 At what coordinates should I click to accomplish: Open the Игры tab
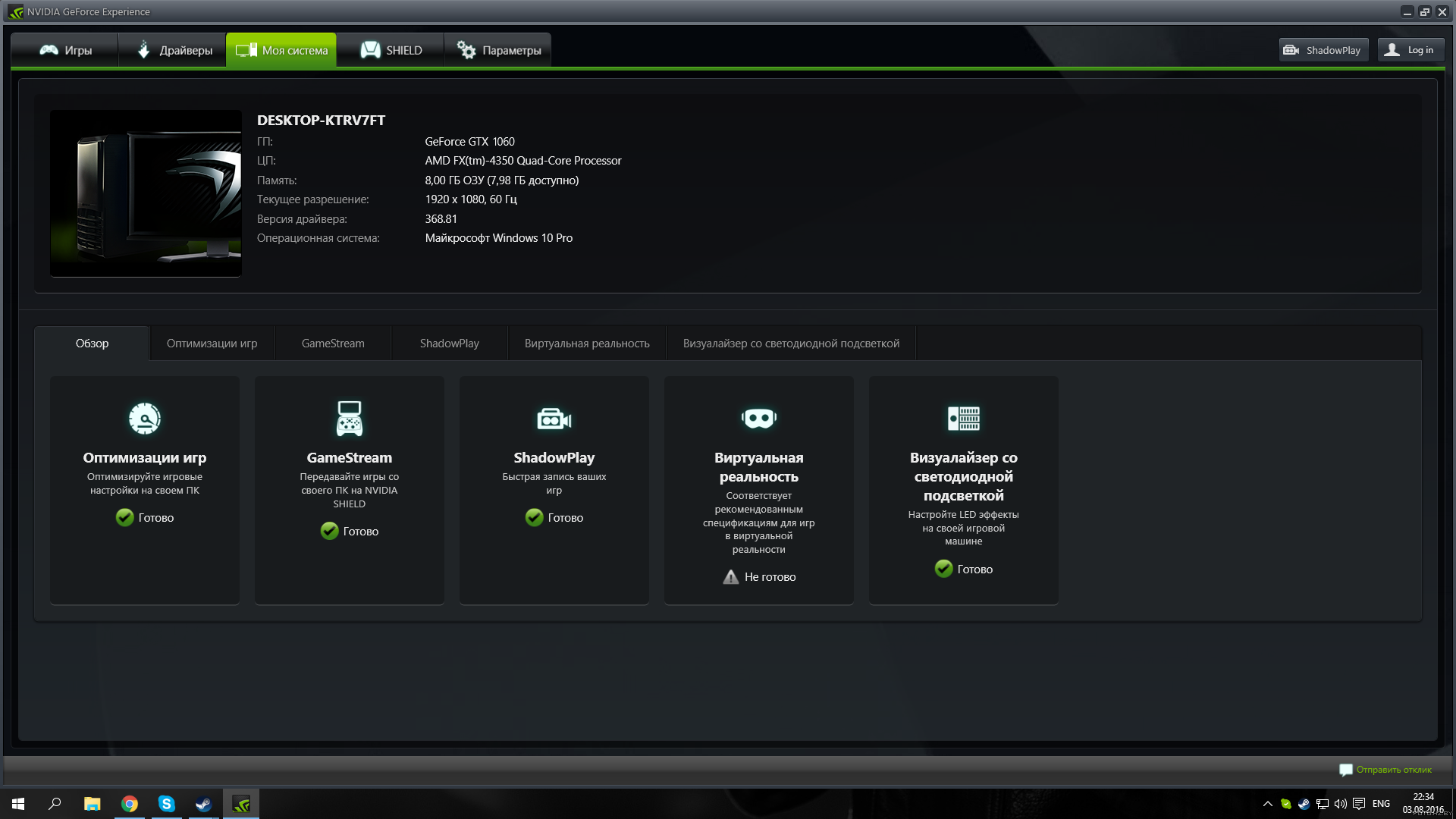pos(65,50)
